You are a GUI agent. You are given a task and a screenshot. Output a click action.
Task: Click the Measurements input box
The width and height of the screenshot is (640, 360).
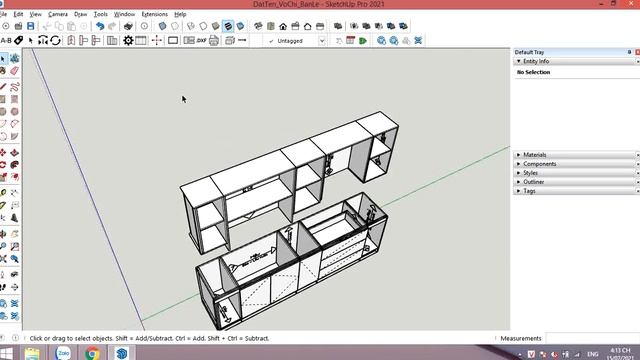click(x=593, y=338)
